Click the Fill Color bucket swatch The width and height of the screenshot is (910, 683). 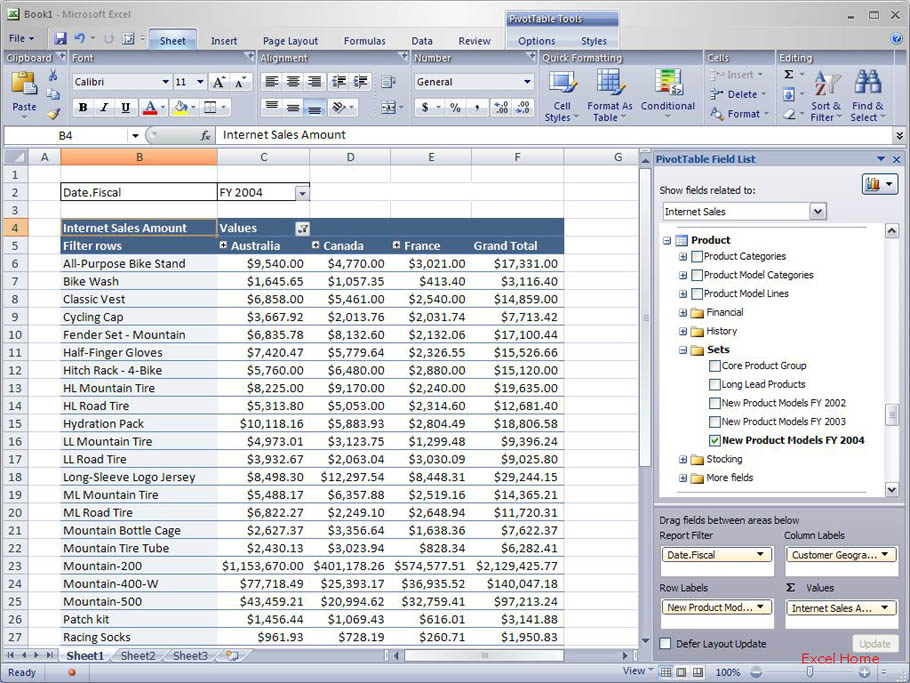point(181,107)
